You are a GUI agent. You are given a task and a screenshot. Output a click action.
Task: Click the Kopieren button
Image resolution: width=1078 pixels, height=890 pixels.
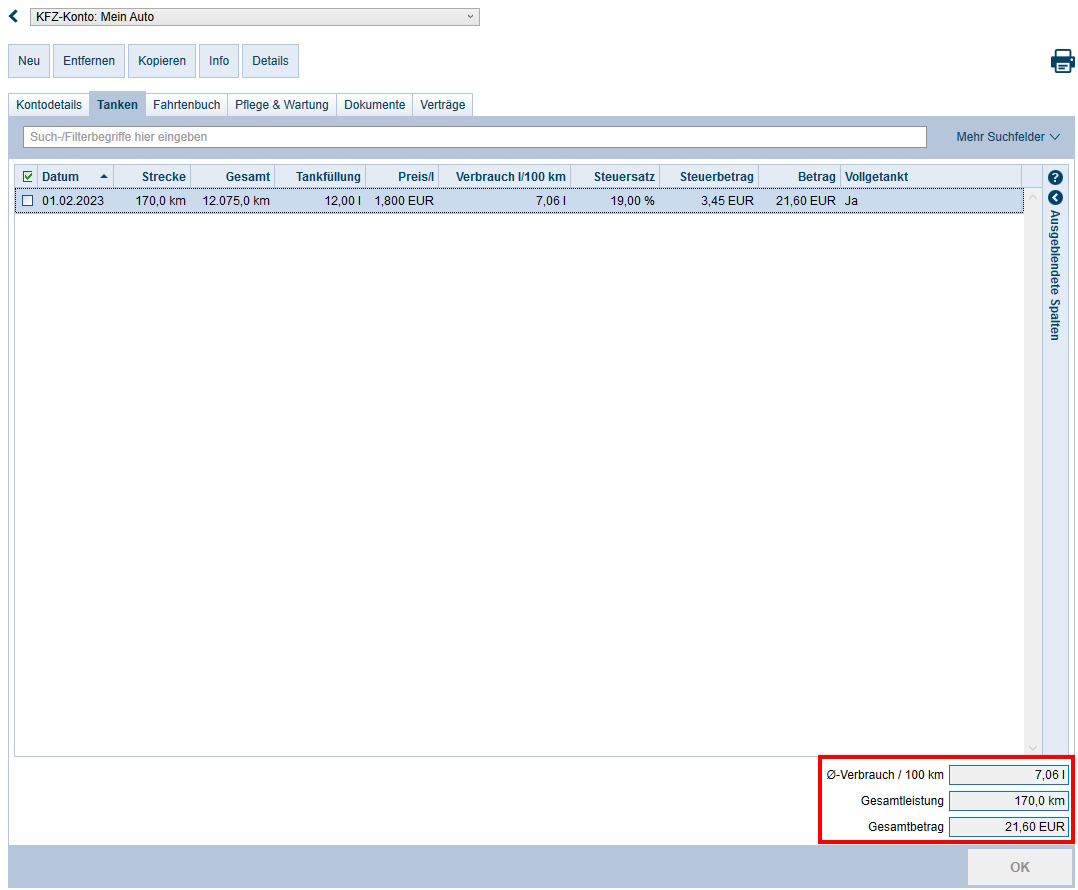162,60
